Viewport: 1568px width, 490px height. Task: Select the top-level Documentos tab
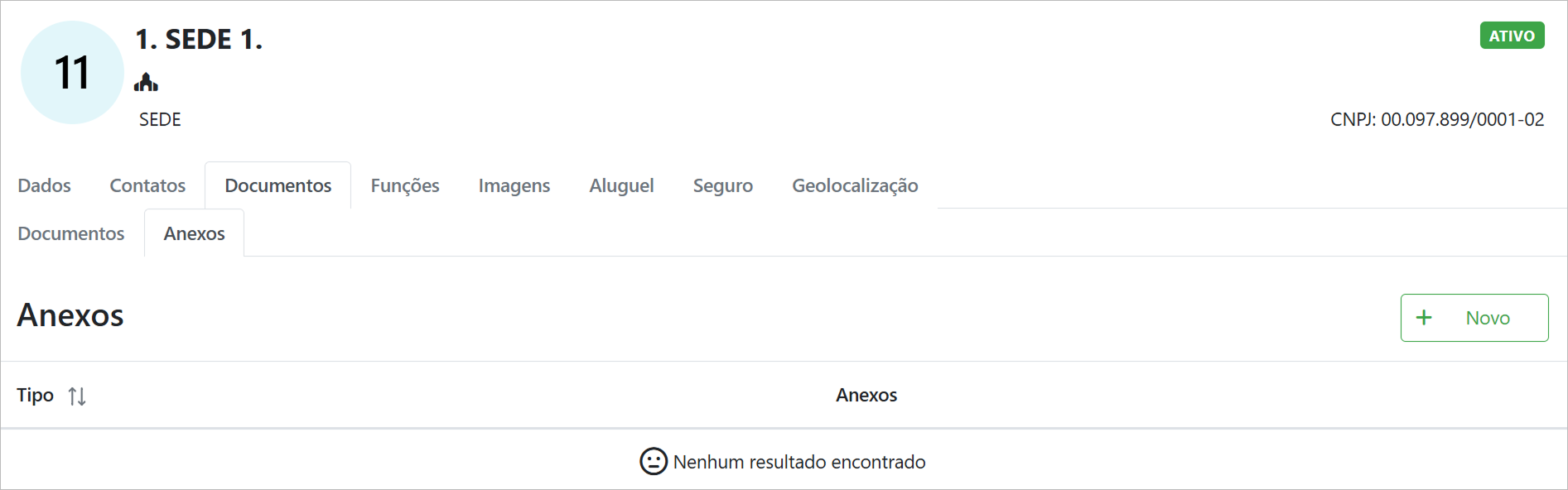click(277, 185)
